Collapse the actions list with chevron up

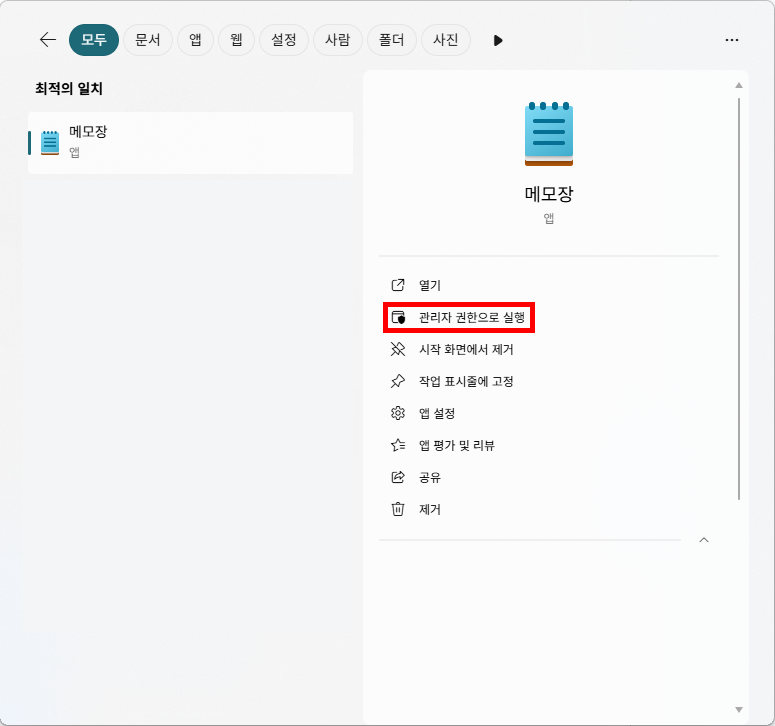[703, 540]
